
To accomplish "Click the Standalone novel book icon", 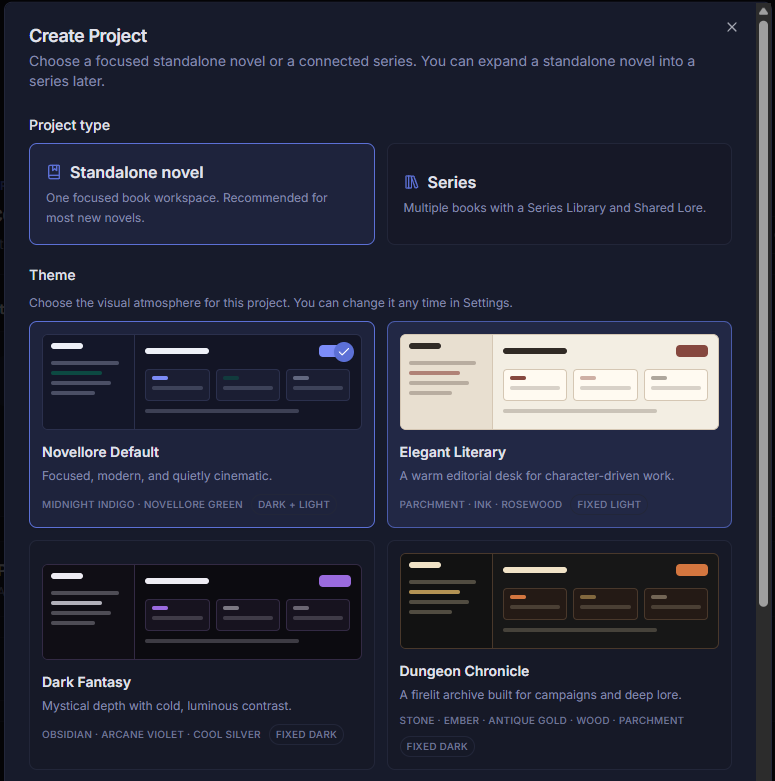I will 54,172.
